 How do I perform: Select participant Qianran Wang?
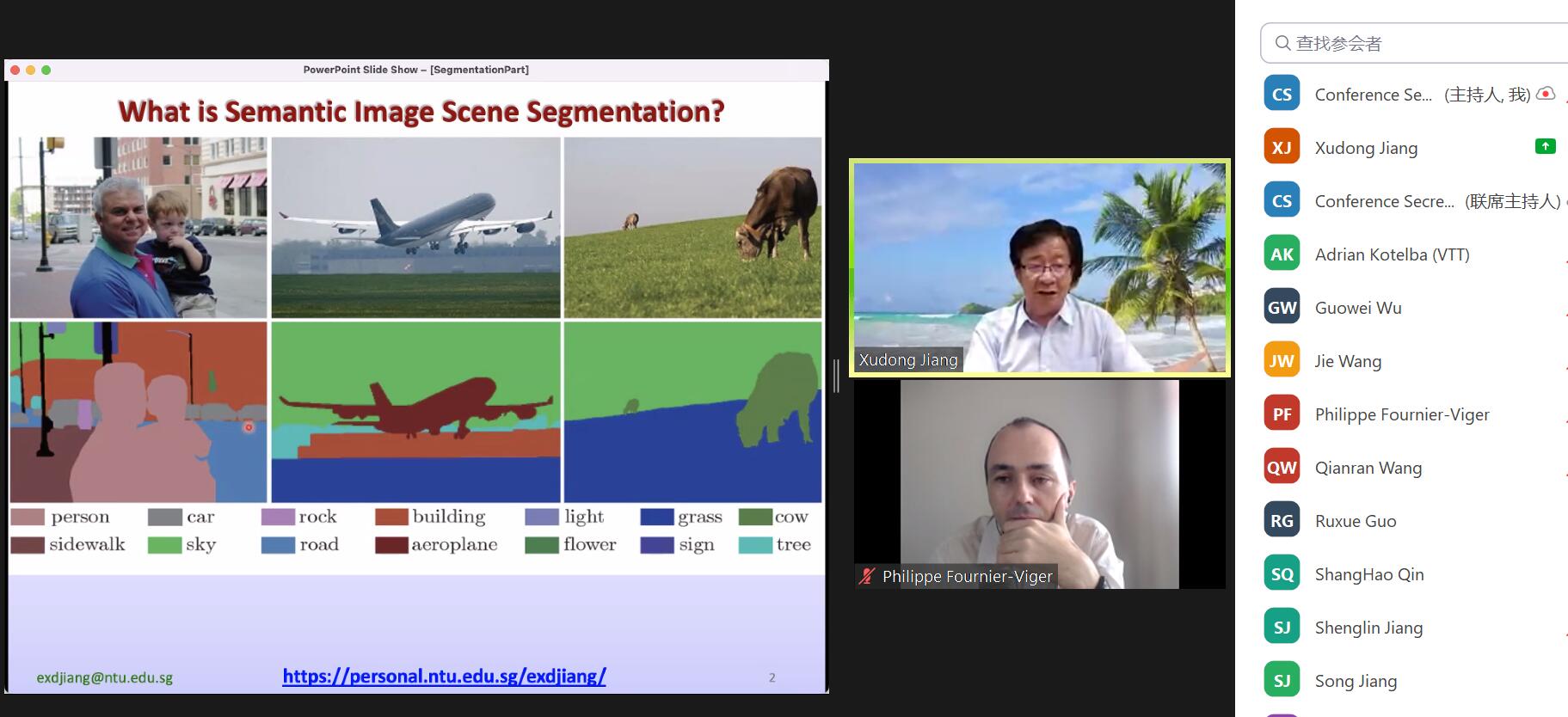1368,468
